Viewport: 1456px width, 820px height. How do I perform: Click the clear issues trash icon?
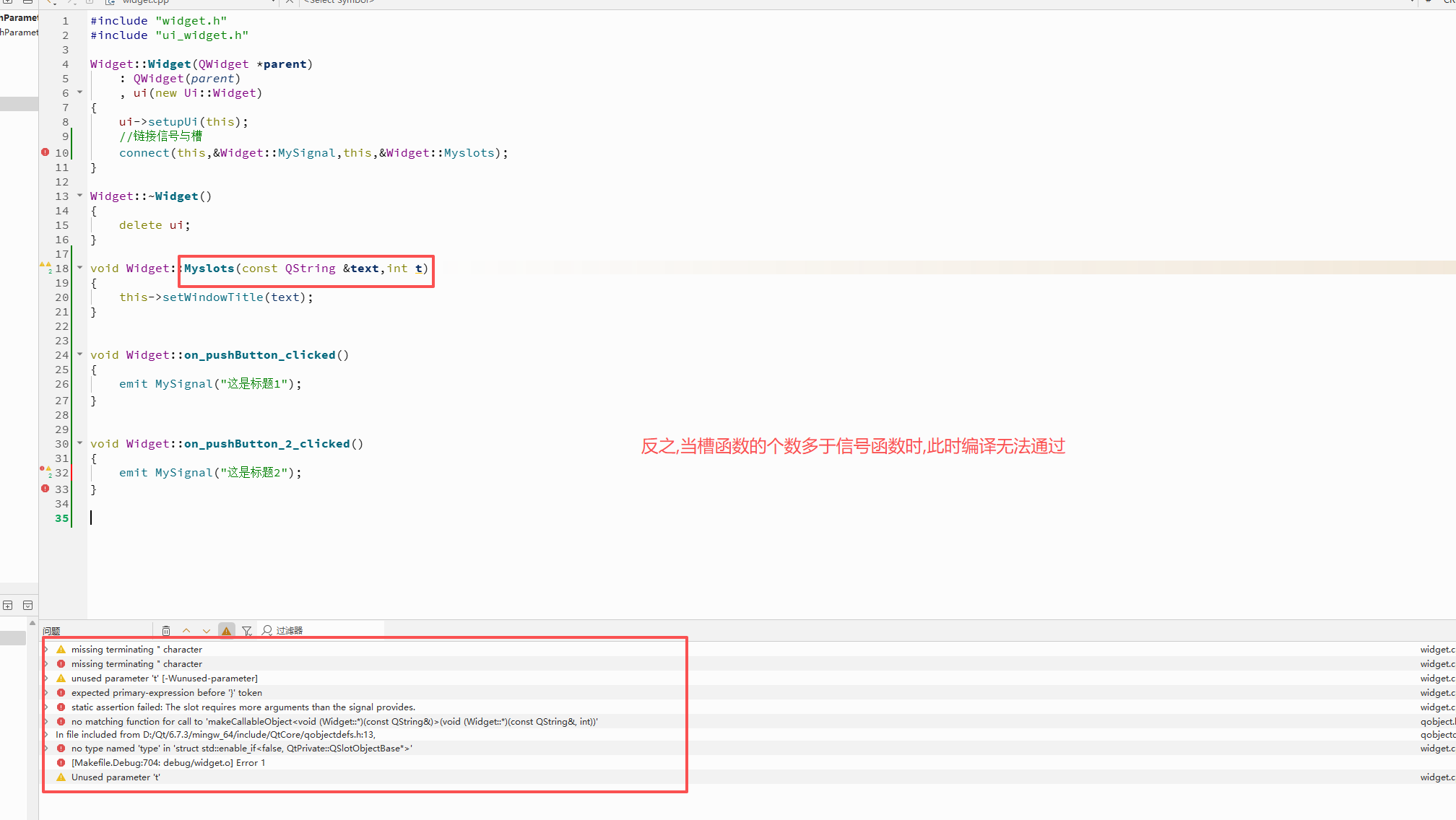point(166,631)
